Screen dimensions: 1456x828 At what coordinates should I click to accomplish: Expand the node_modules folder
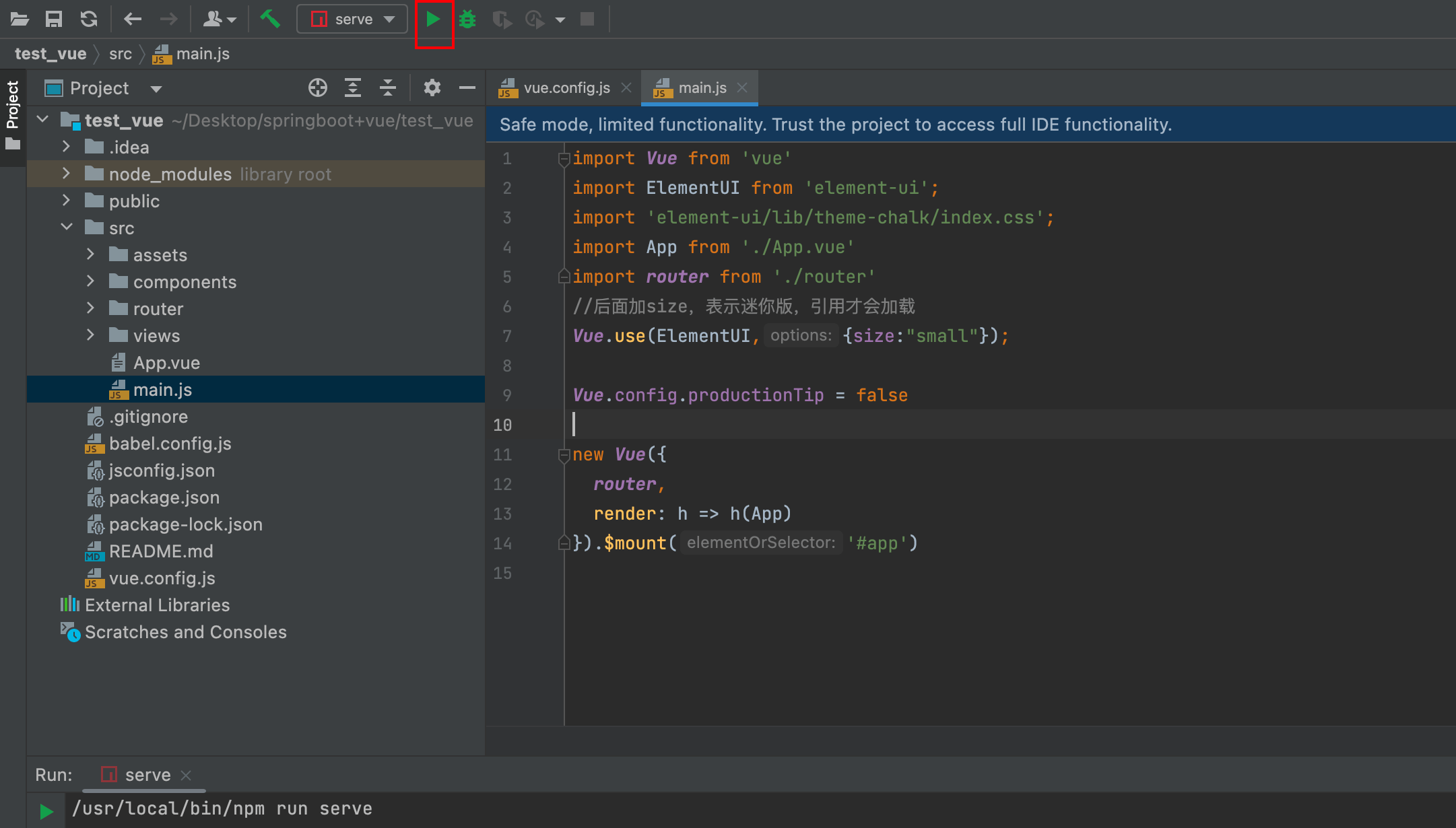66,173
